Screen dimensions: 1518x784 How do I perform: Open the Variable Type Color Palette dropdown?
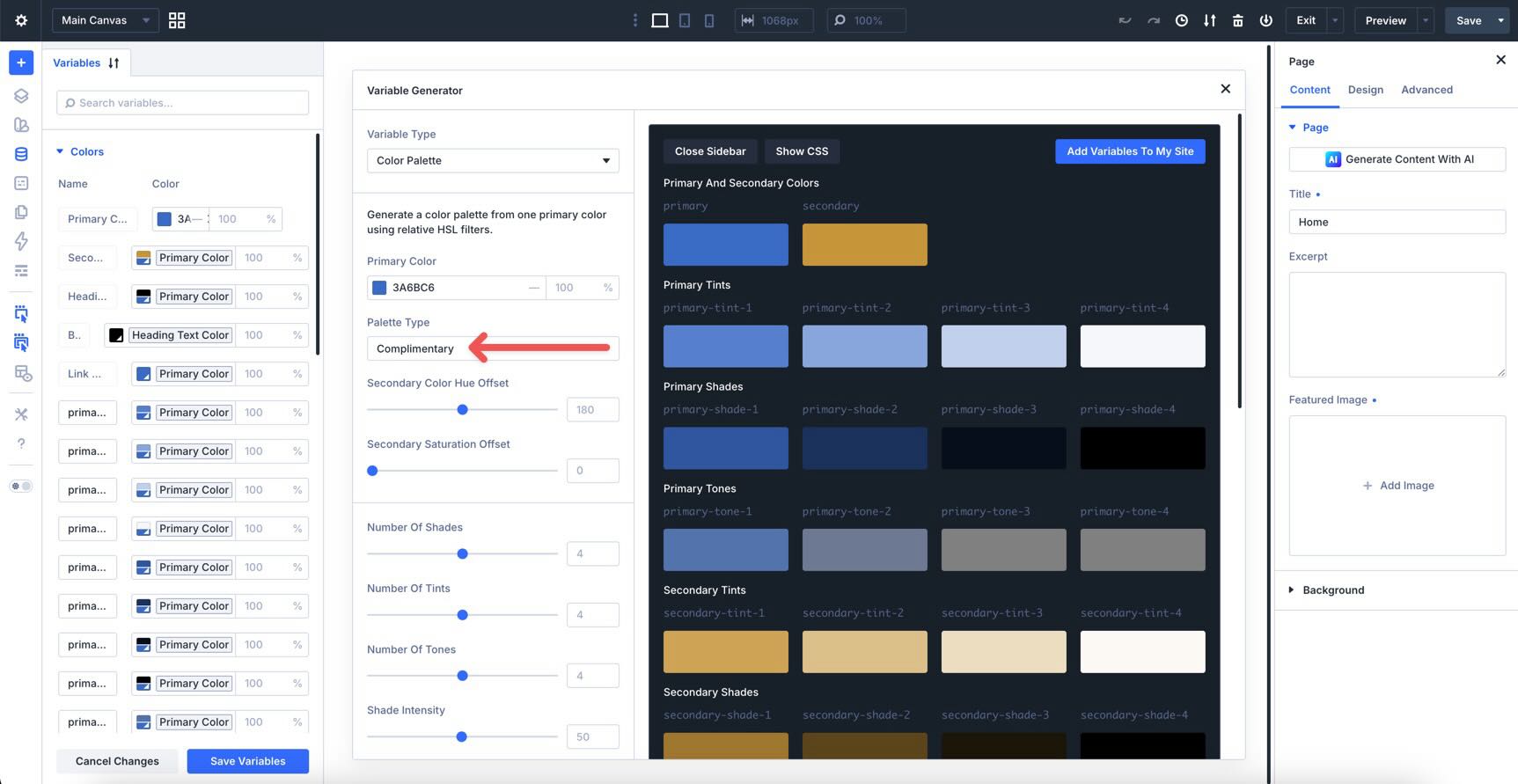pyautogui.click(x=493, y=160)
